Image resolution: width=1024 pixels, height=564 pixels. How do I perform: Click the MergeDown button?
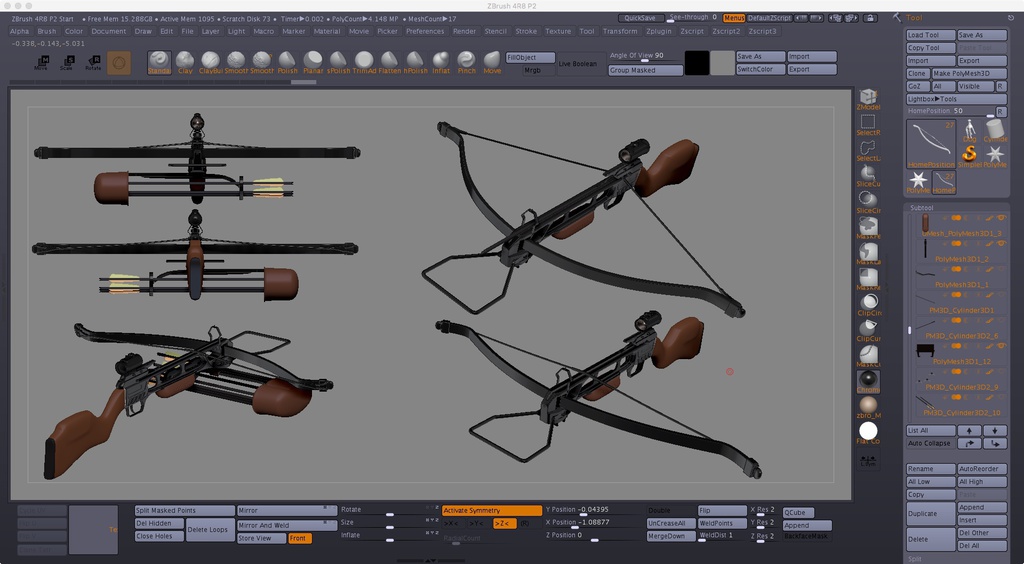(x=671, y=536)
